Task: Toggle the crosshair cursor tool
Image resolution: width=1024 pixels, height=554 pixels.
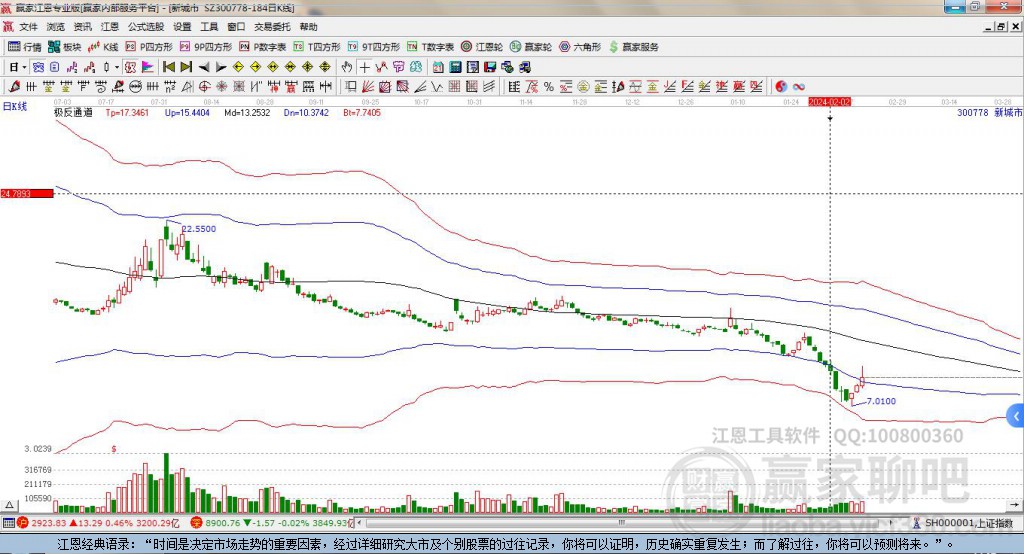Action: point(364,67)
